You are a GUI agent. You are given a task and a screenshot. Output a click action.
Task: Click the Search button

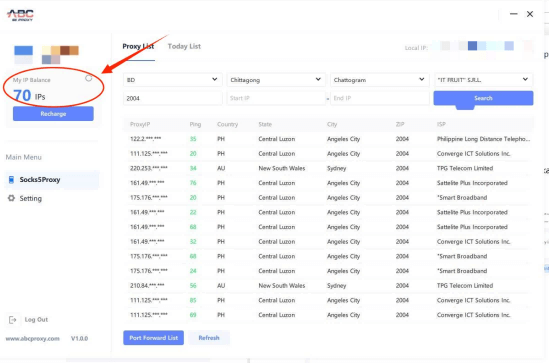coord(483,98)
